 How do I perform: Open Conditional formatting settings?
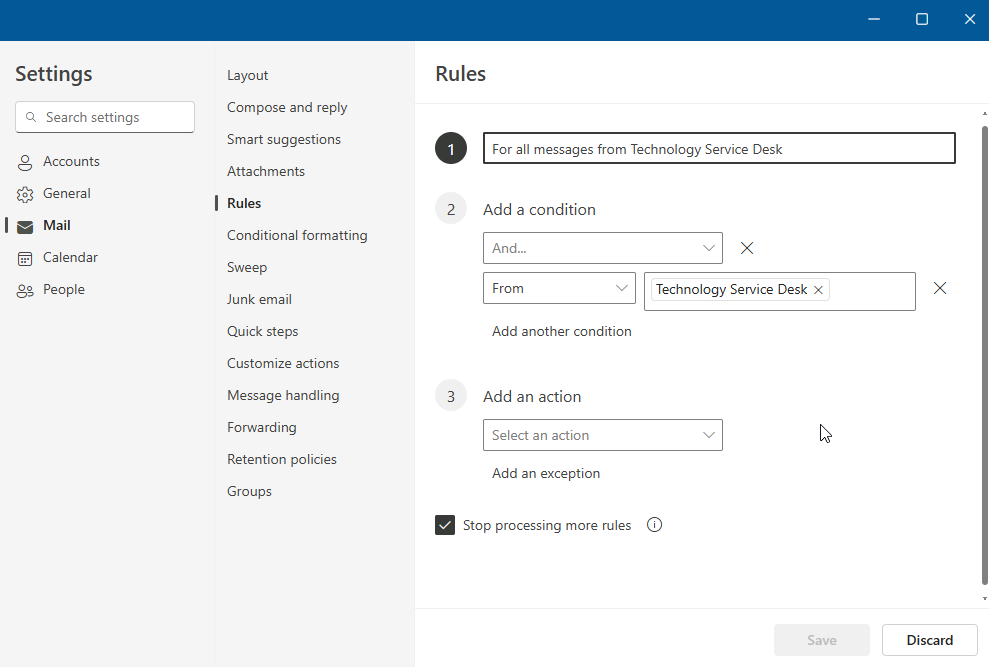coord(297,236)
